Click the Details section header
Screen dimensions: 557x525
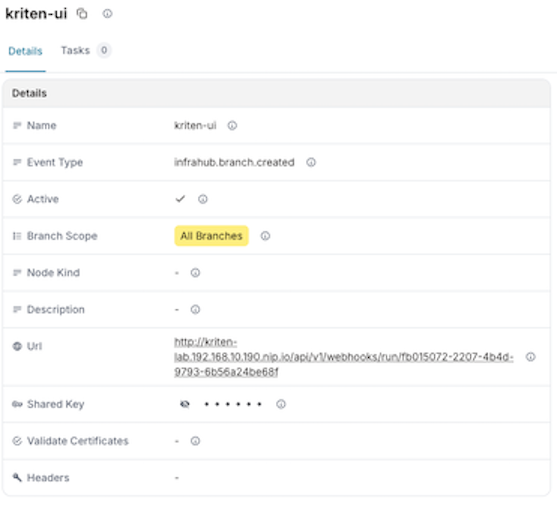[x=276, y=93]
